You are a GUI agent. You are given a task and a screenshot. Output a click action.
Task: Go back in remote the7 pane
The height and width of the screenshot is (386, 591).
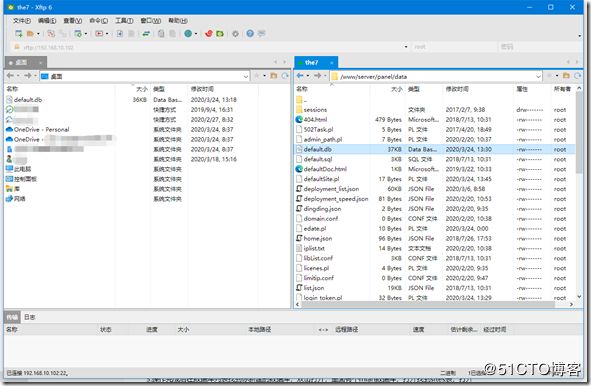point(300,76)
